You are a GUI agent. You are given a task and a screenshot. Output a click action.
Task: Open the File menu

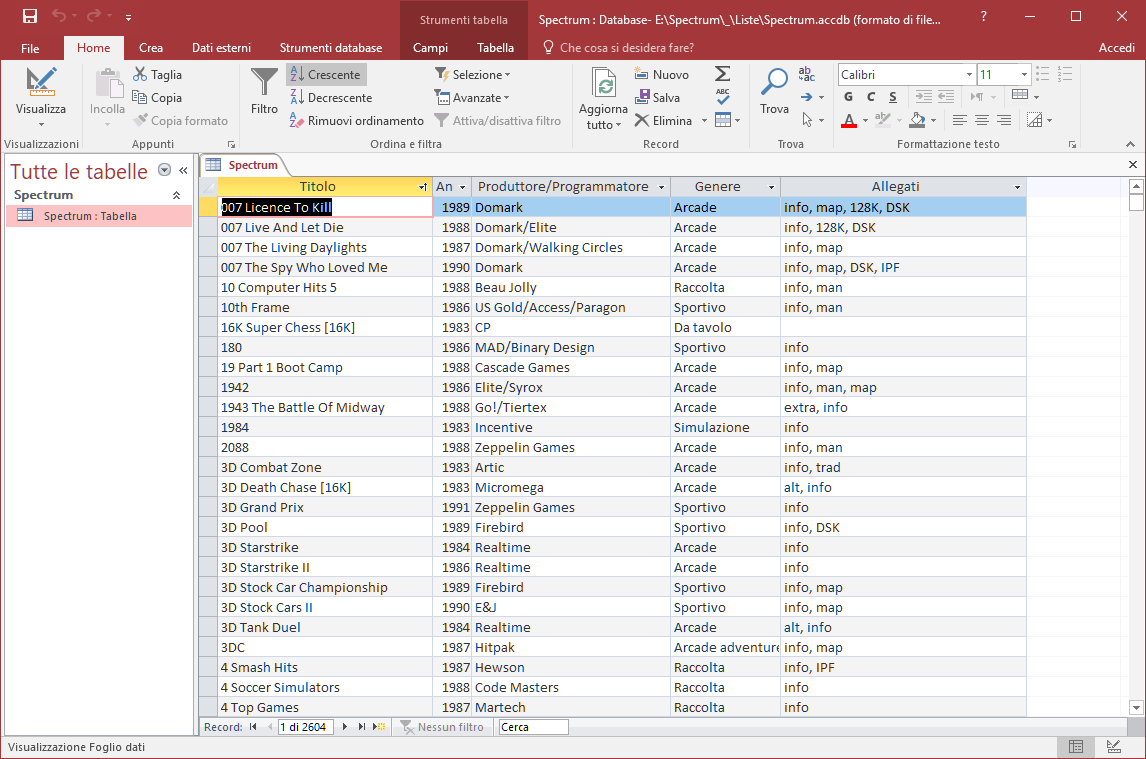pos(30,48)
